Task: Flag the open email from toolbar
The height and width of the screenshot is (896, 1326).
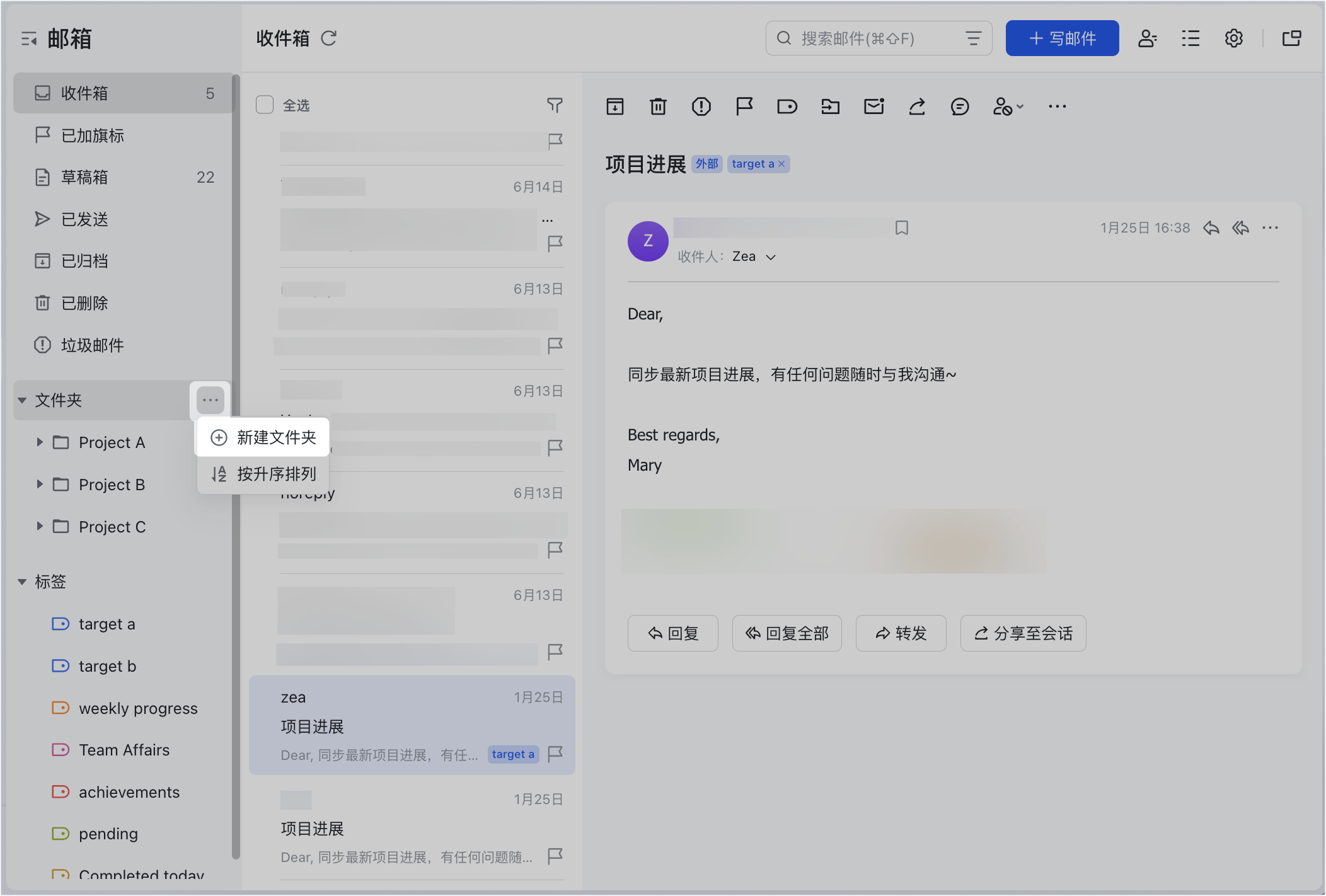Action: tap(744, 106)
